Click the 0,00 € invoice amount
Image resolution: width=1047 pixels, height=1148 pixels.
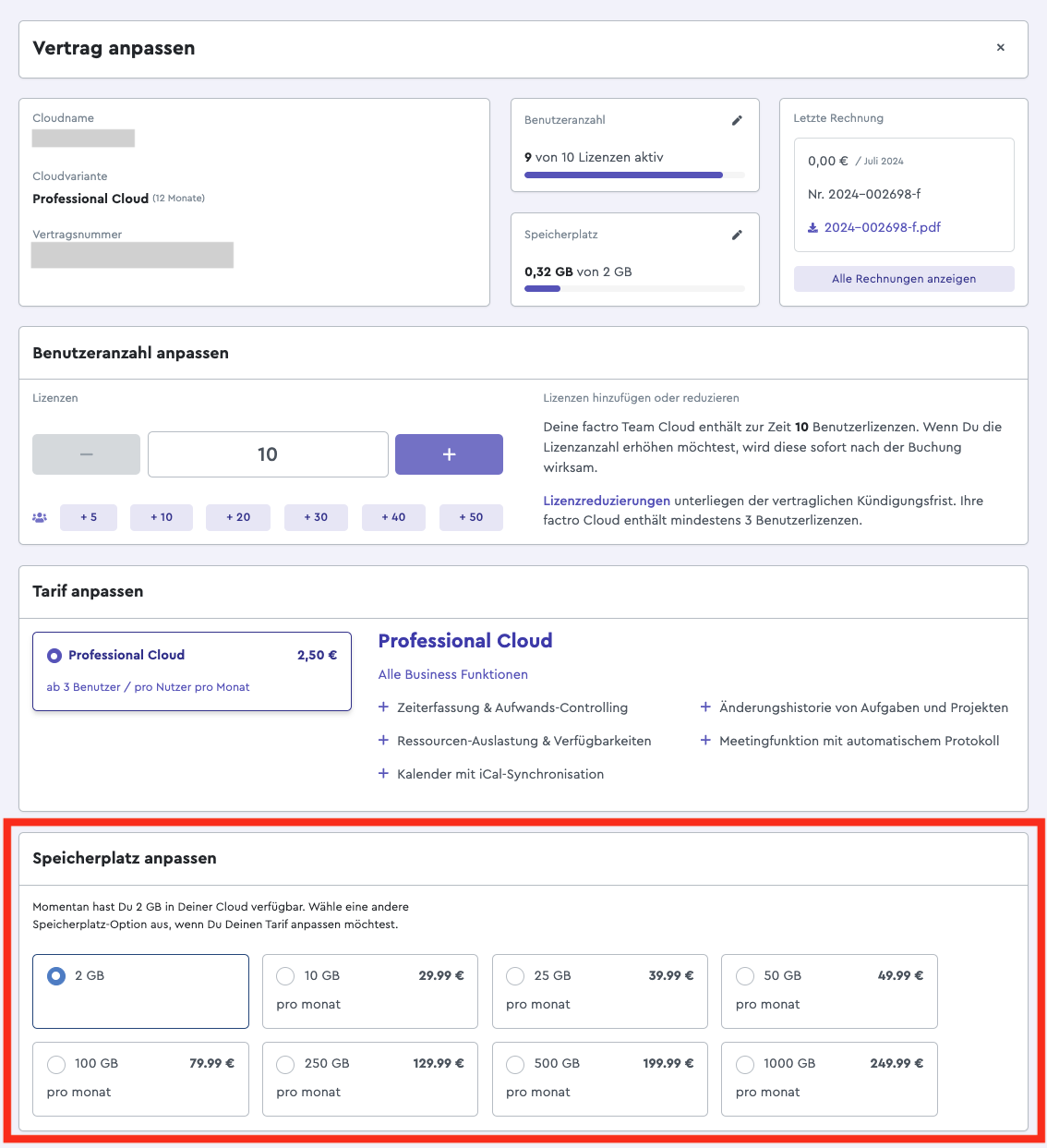(x=828, y=161)
